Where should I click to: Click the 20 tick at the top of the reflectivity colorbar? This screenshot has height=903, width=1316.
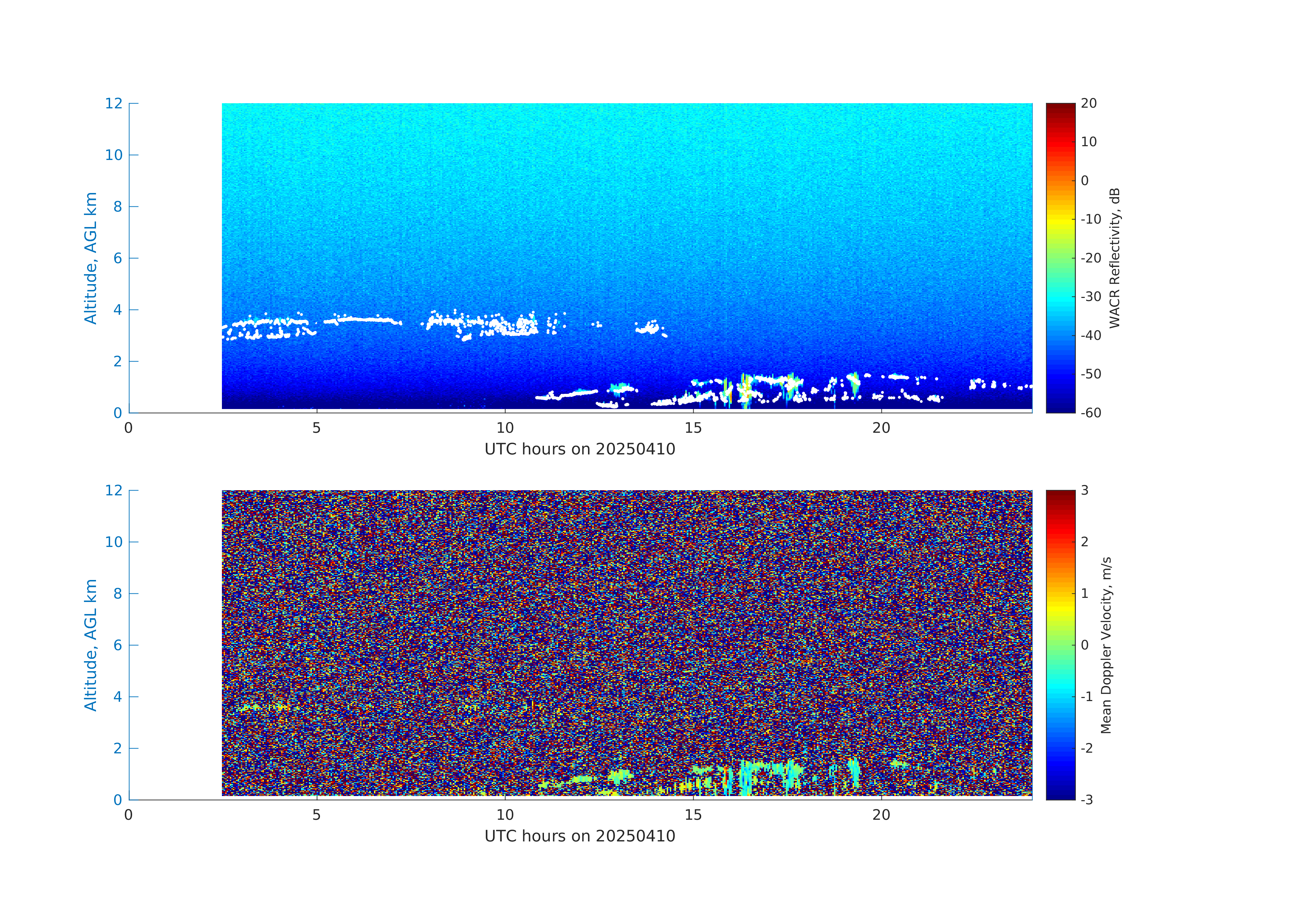[1088, 104]
